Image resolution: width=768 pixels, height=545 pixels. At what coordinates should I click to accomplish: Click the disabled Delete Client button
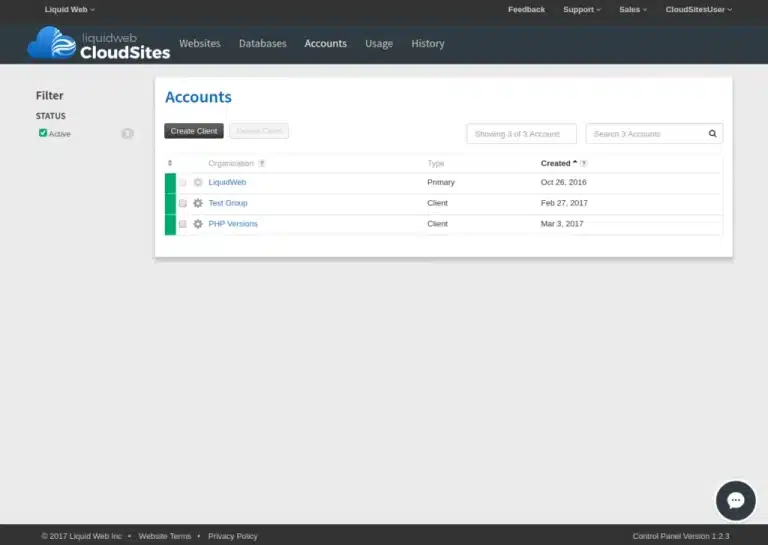259,131
